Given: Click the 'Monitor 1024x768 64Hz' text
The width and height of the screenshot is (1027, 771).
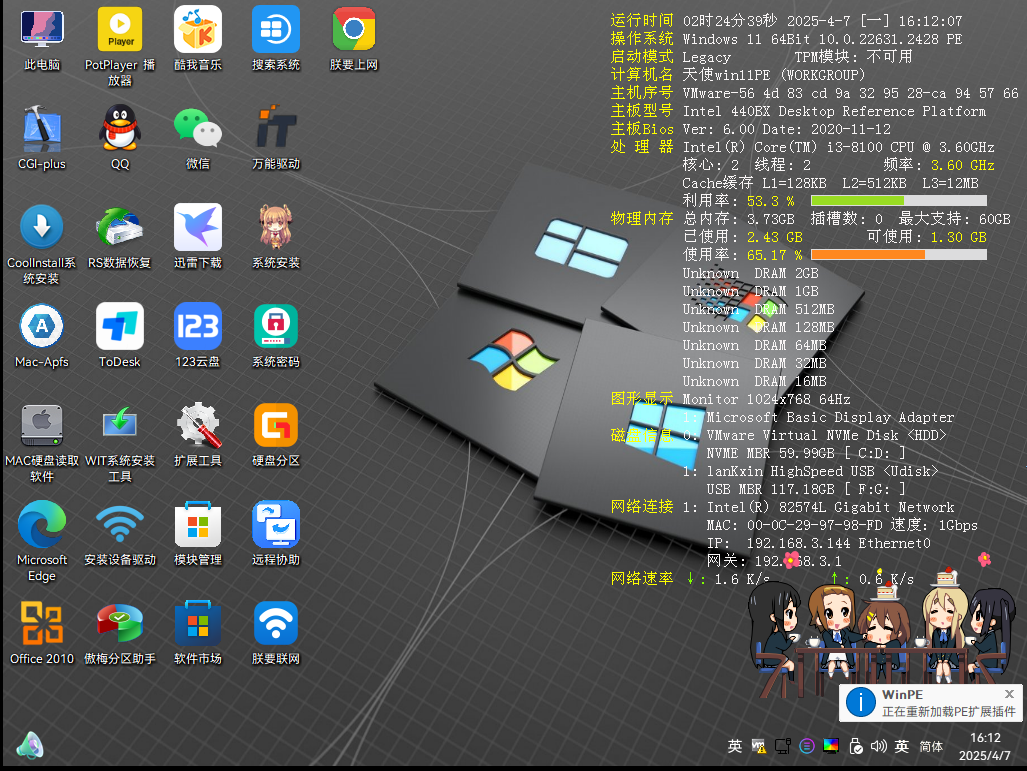Looking at the screenshot, I should [x=766, y=399].
